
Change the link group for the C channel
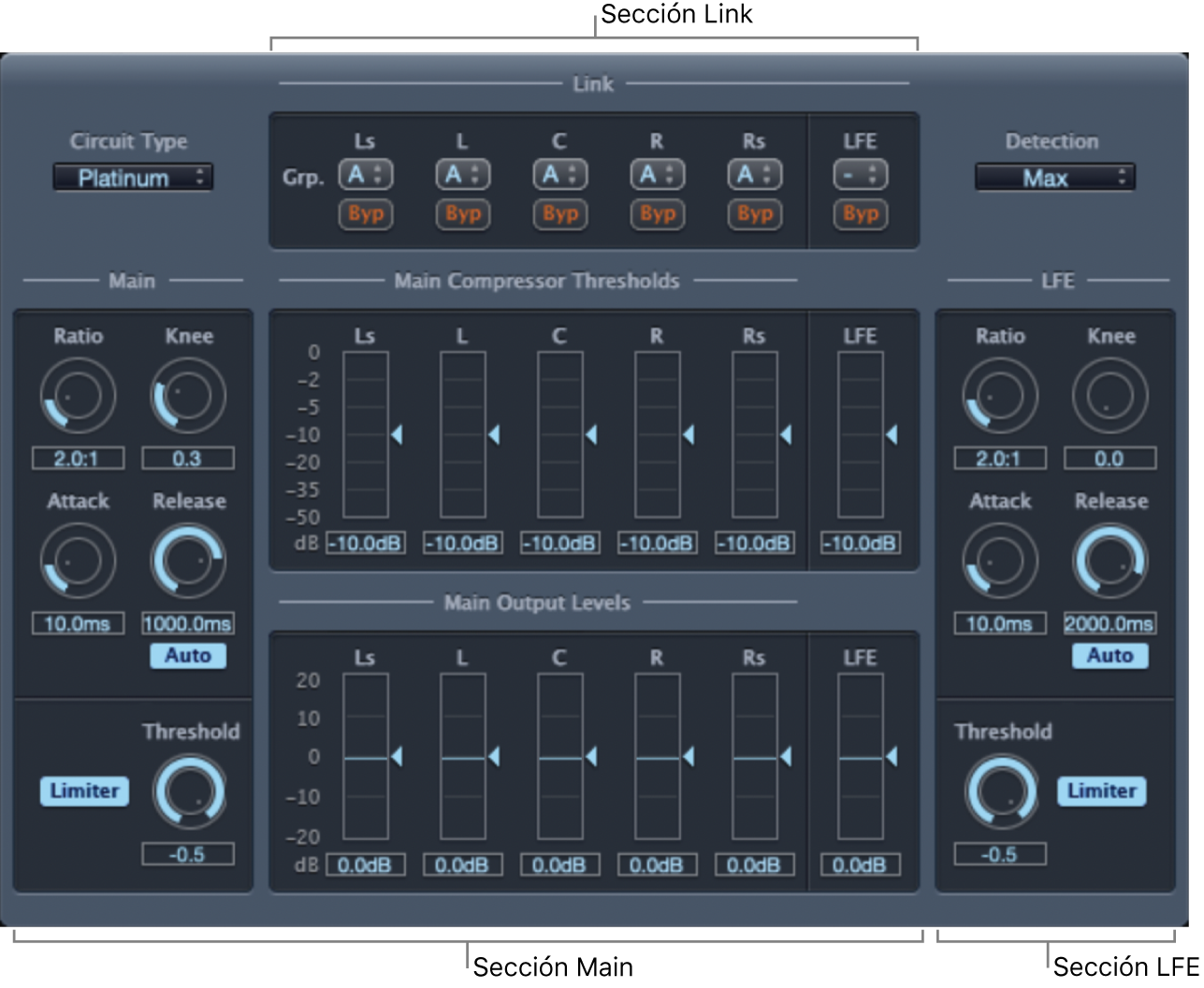point(559,175)
